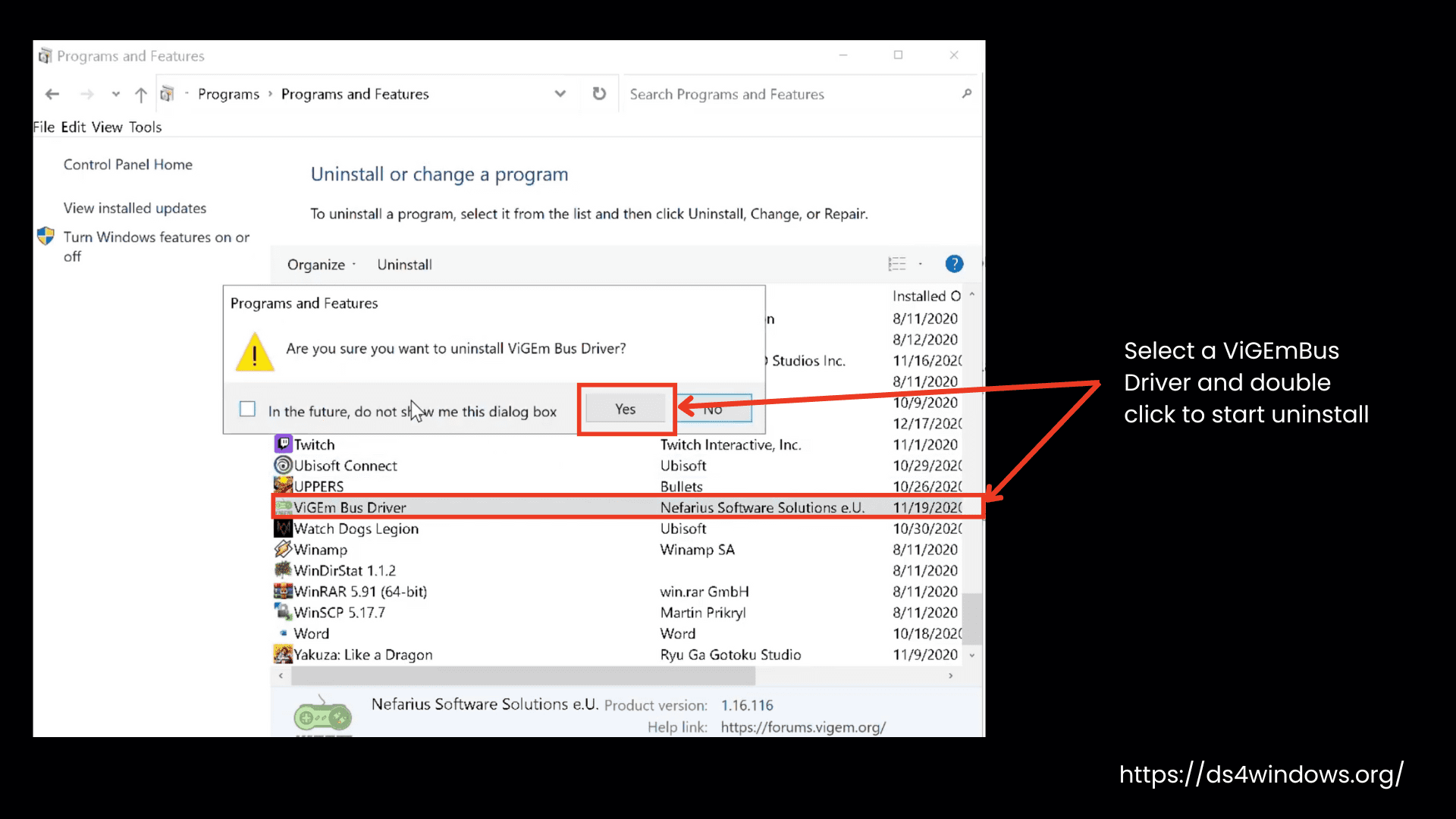Open the View menu
Screen dimensions: 1456x819
[x=107, y=127]
